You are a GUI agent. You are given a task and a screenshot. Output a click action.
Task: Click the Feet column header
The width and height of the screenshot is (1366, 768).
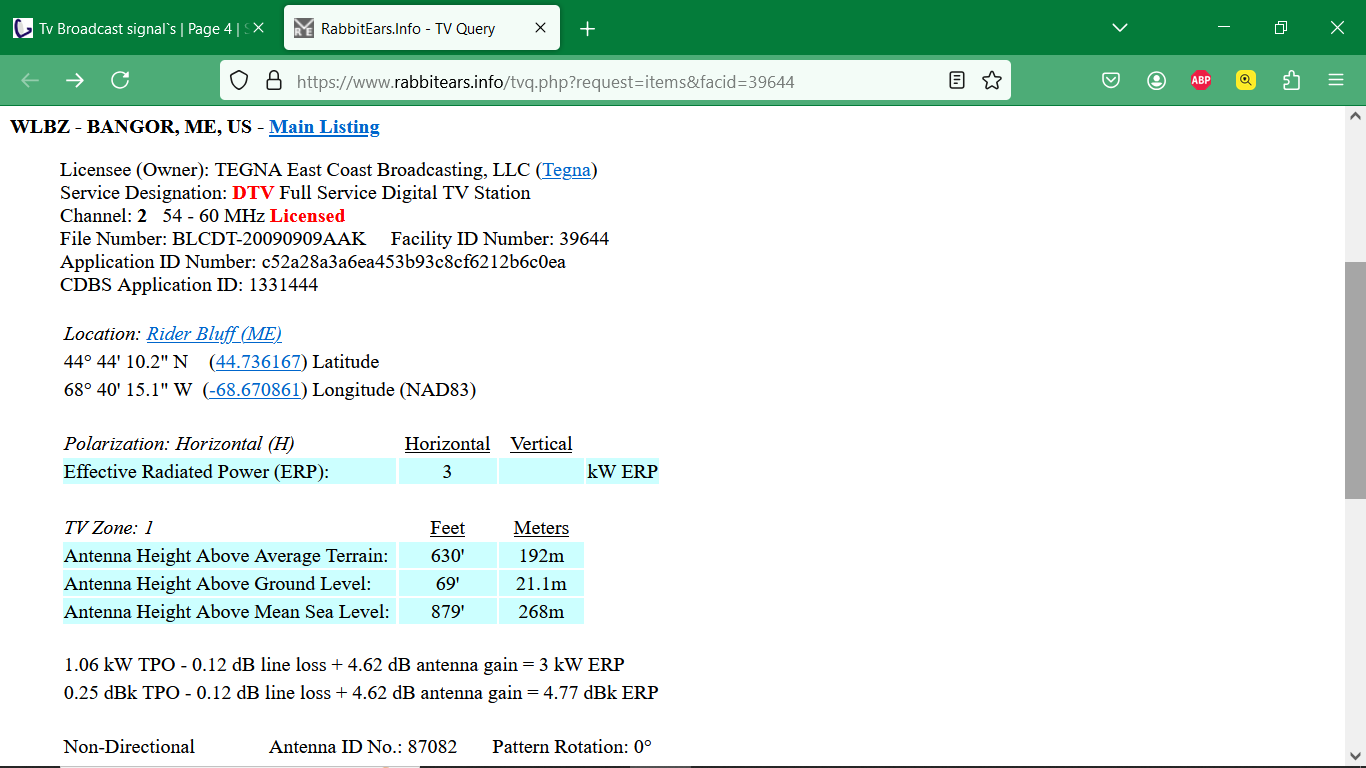point(447,528)
